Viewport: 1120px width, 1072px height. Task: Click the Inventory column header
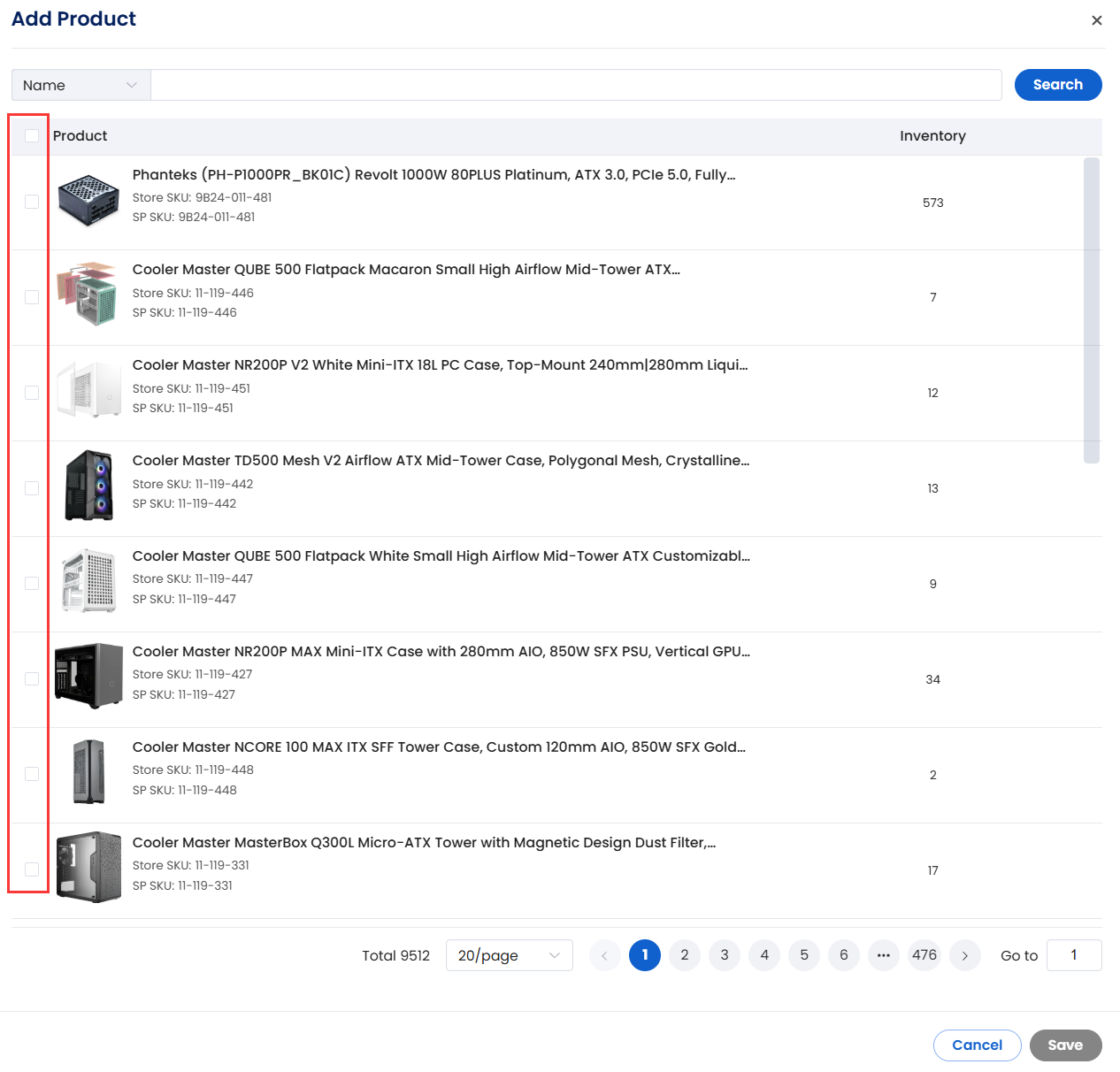point(932,135)
